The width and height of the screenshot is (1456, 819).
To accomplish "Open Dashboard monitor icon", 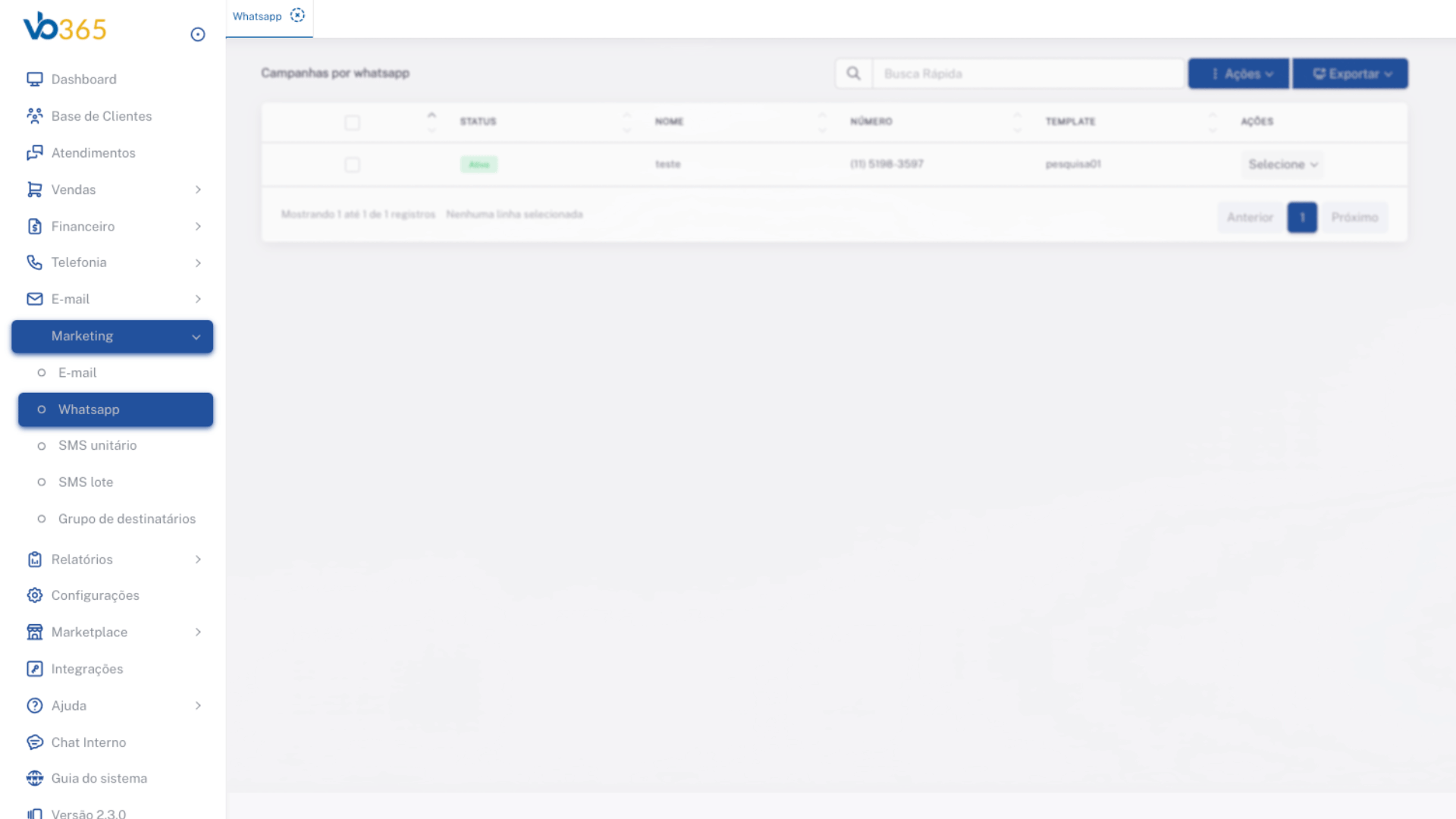I will (x=35, y=79).
